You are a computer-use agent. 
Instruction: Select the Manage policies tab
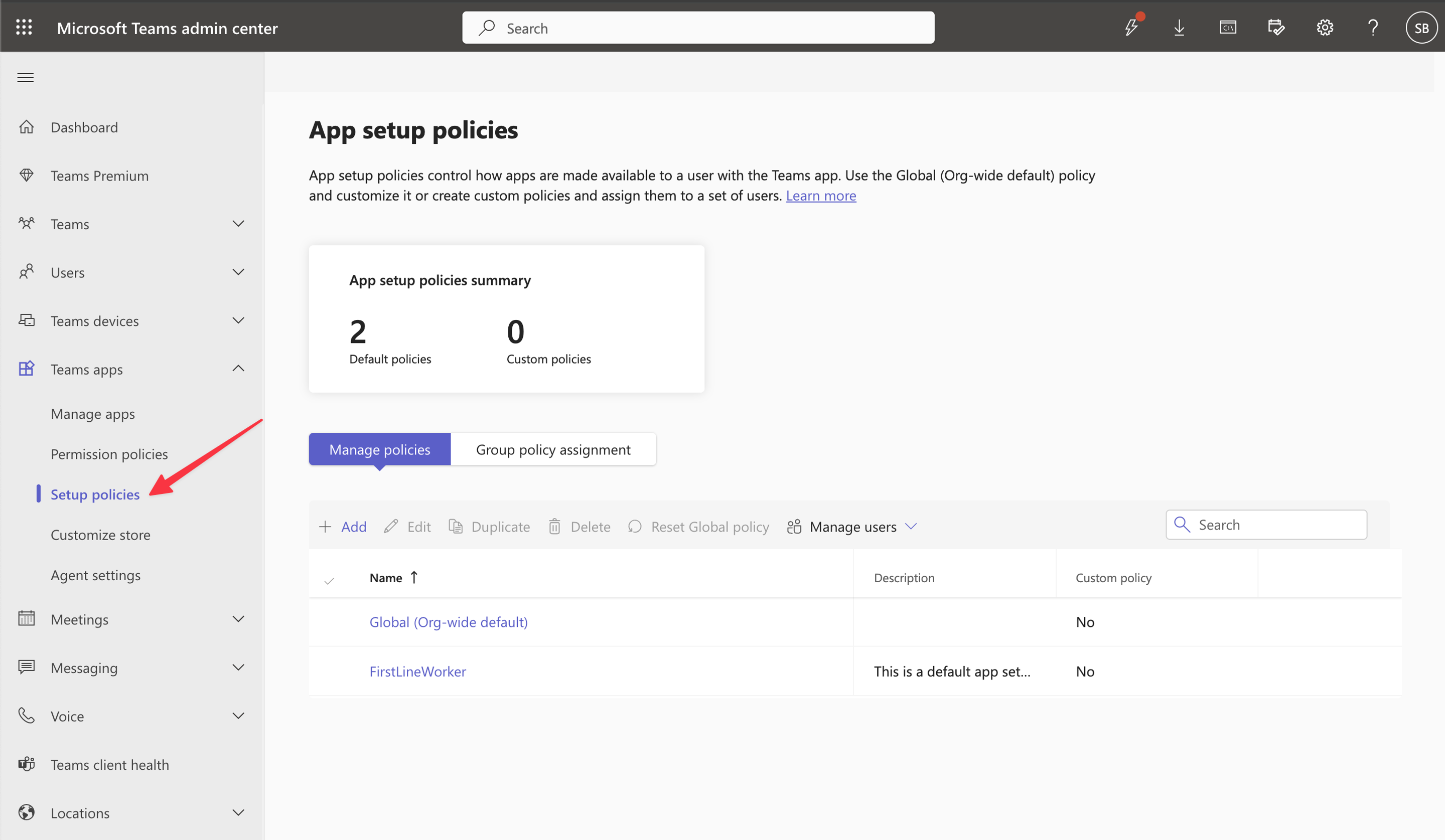tap(379, 449)
